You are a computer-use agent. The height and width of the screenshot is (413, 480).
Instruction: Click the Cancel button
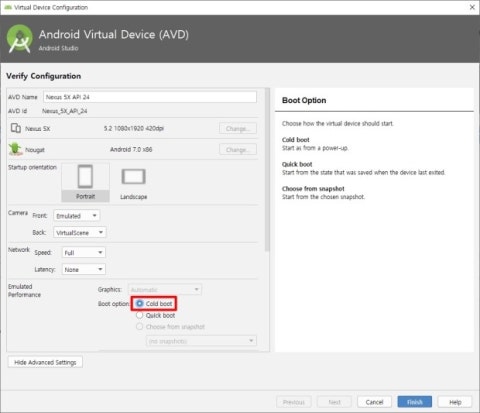(374, 402)
